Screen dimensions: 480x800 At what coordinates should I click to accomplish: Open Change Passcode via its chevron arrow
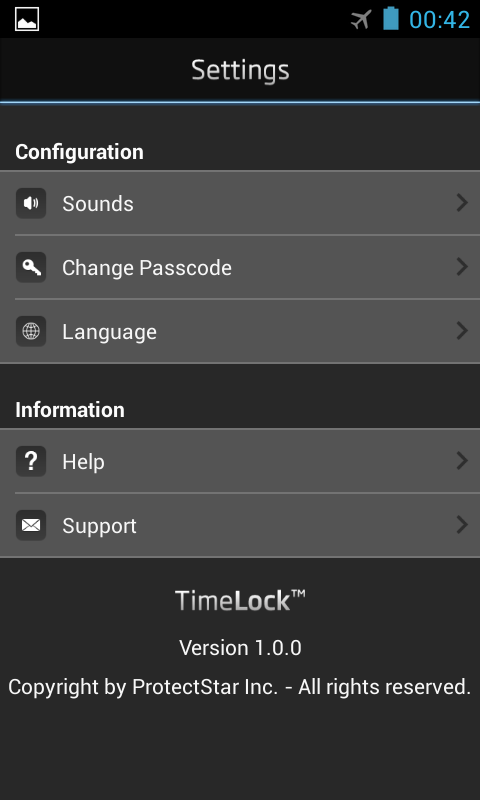(462, 267)
